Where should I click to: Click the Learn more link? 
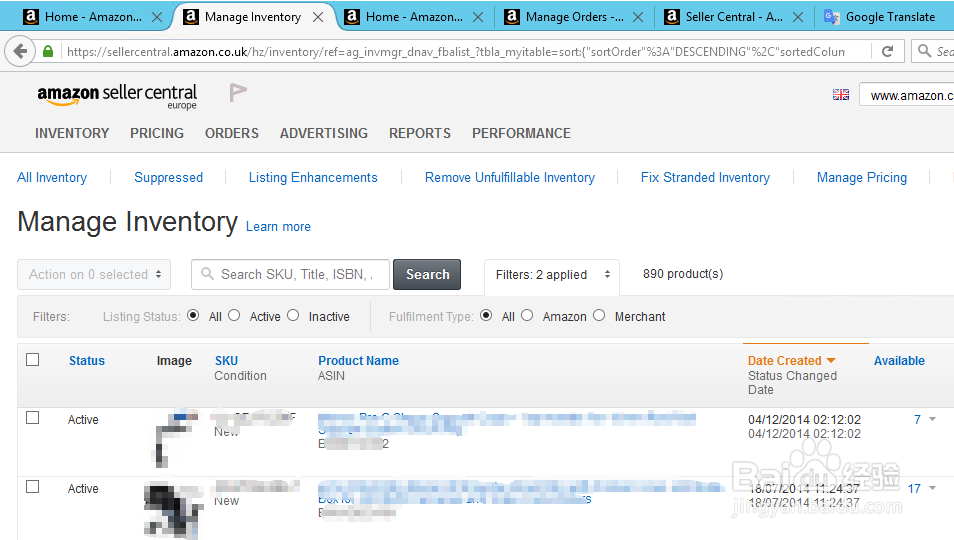278,227
